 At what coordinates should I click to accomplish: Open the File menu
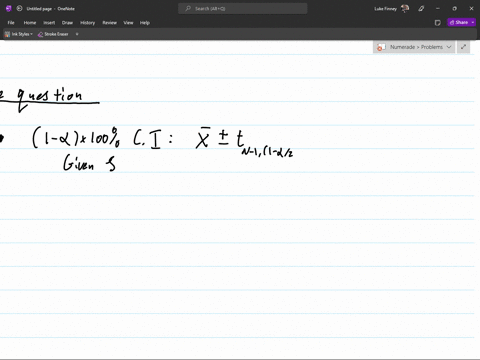click(11, 23)
